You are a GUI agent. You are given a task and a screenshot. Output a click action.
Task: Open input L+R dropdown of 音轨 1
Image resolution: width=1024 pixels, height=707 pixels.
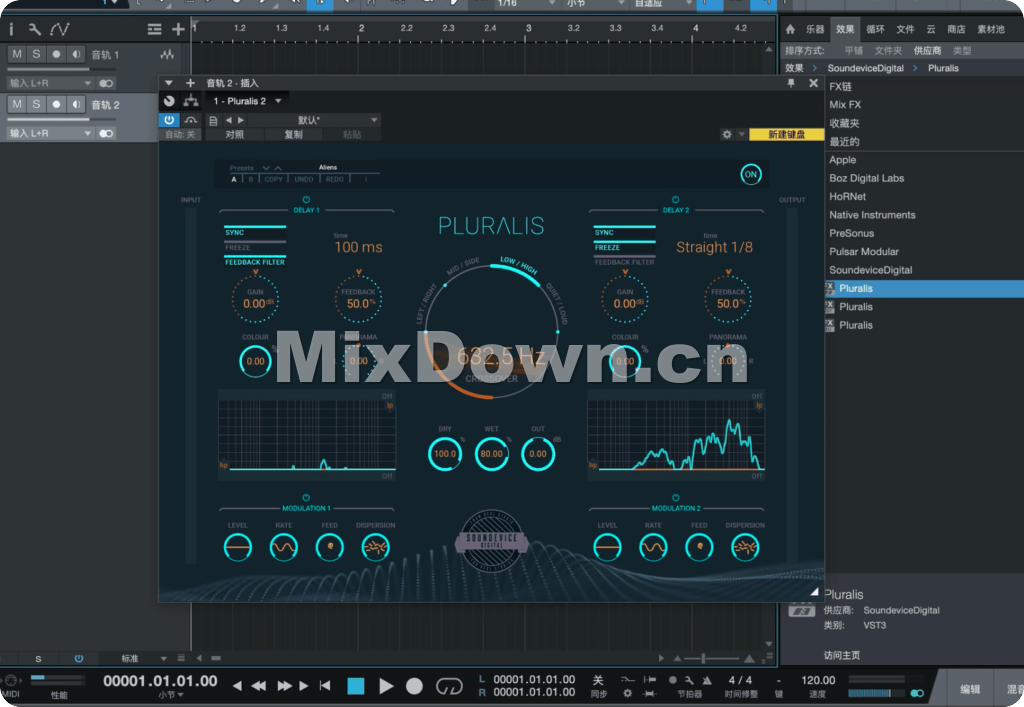[50, 83]
